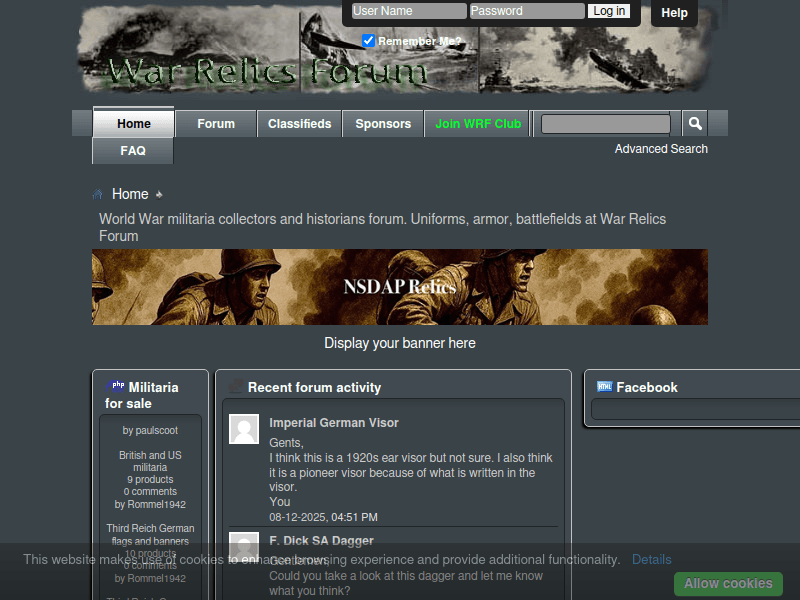Click the Password input field

[x=527, y=11]
